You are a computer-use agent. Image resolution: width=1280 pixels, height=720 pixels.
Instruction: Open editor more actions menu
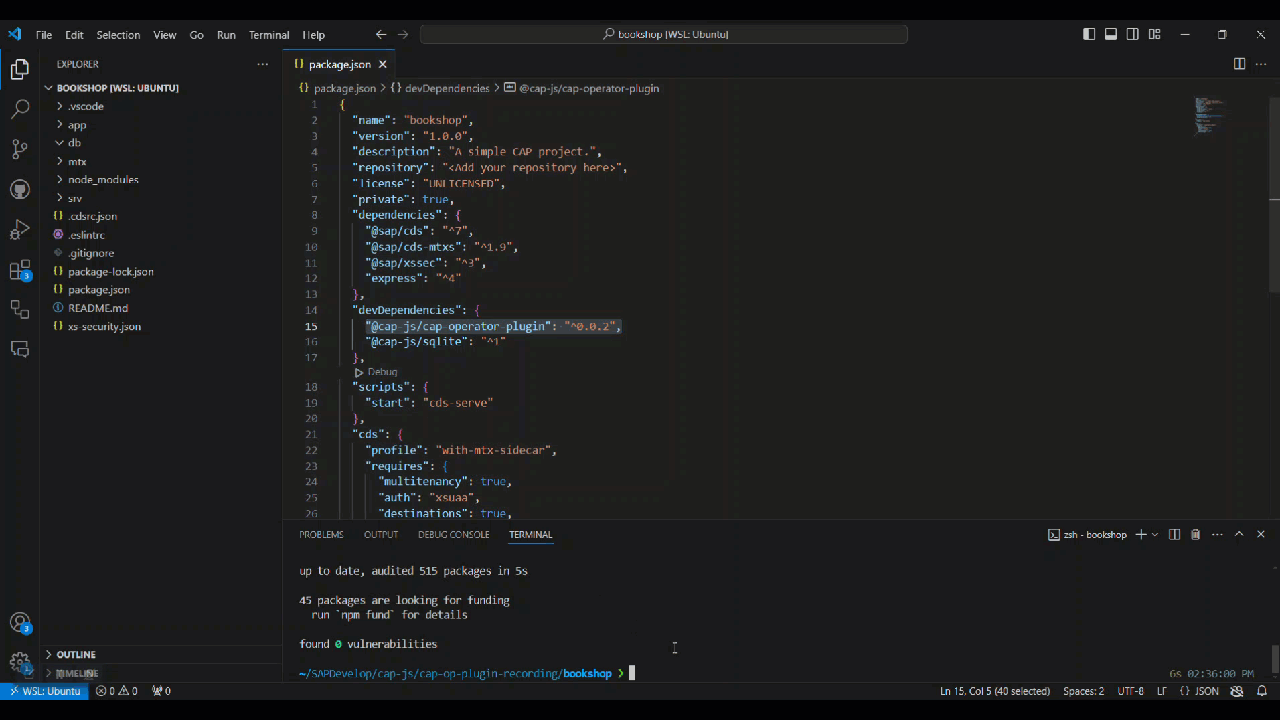click(1260, 64)
